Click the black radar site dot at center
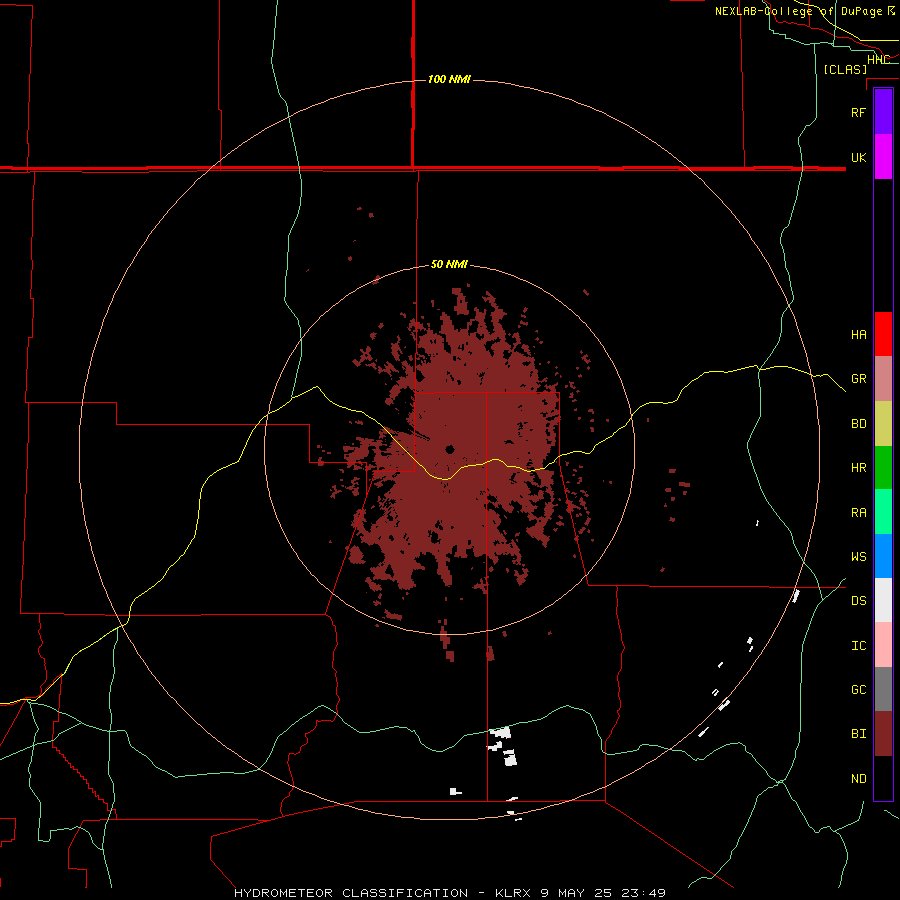Screen dimensions: 900x900 pos(450,449)
